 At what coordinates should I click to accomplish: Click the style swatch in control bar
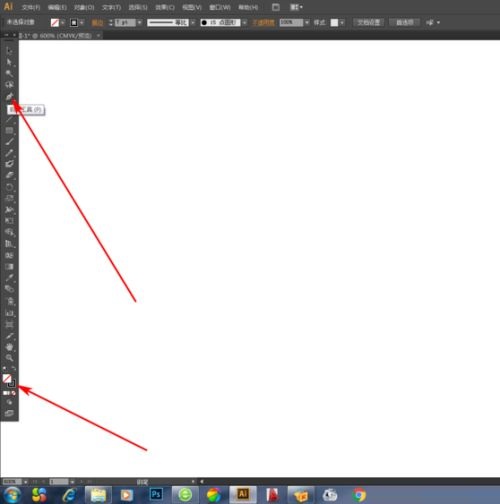click(x=334, y=22)
